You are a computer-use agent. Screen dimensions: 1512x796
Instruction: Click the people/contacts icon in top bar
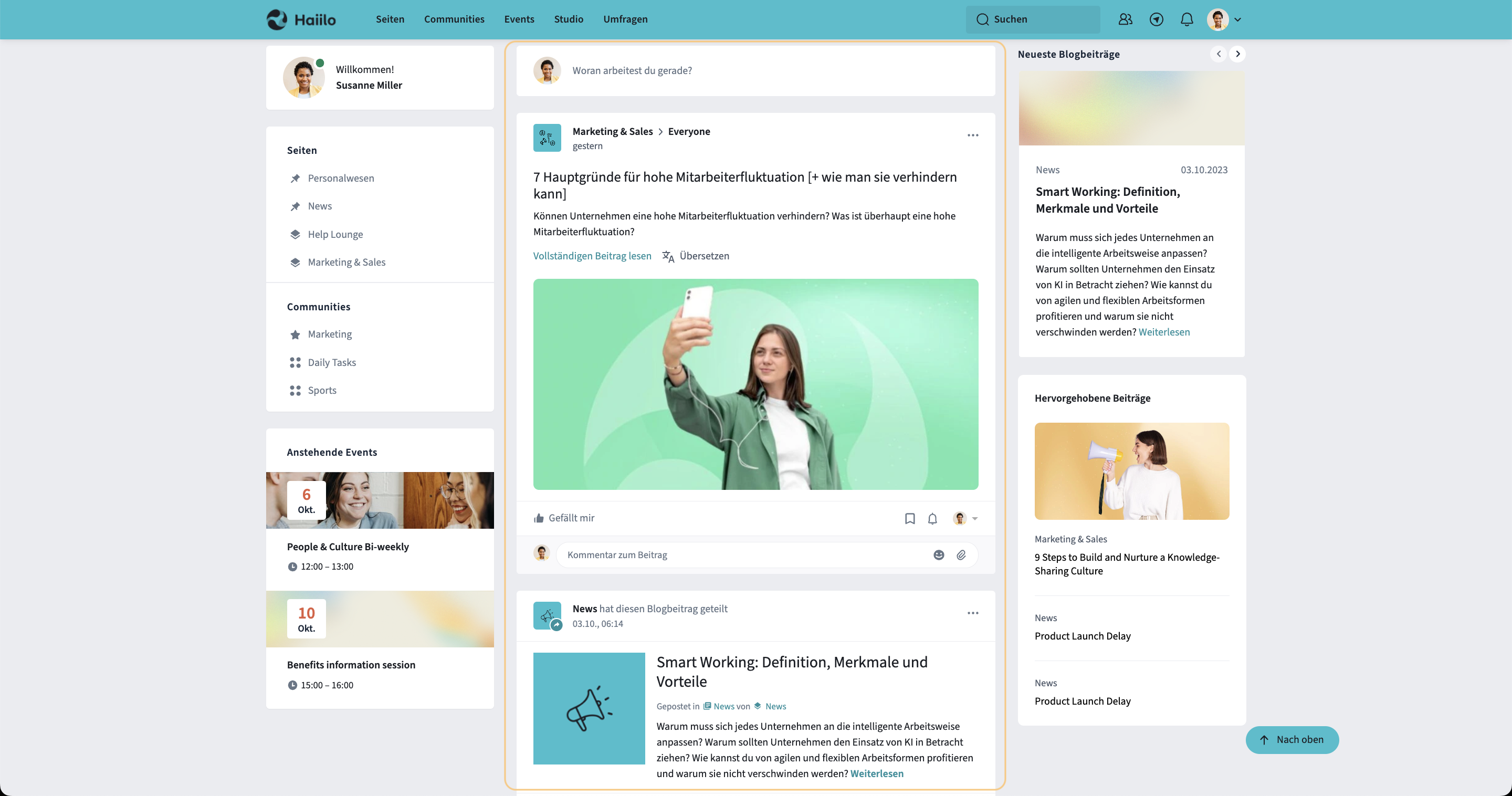[1125, 19]
